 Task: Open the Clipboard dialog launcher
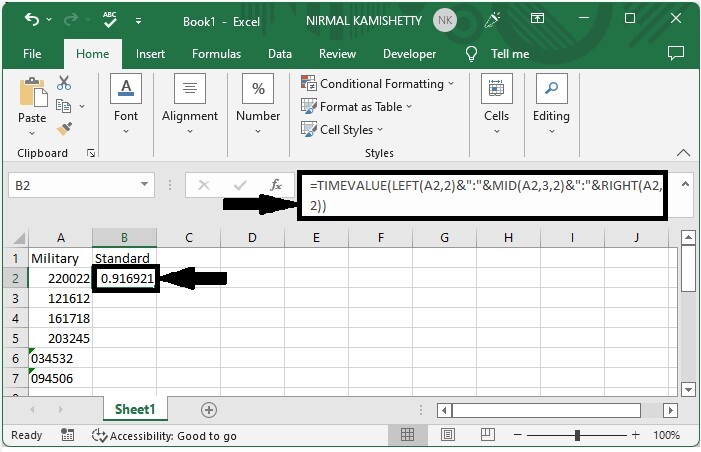91,154
